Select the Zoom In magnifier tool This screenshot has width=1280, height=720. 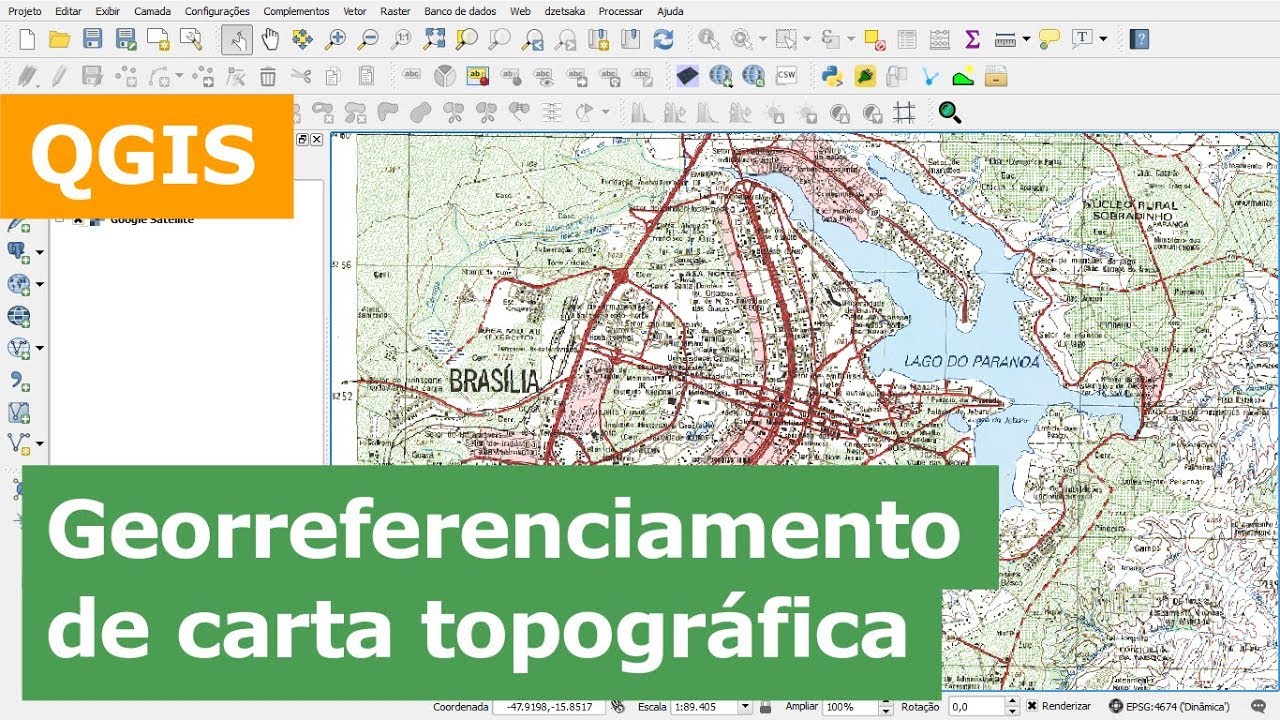click(x=335, y=39)
